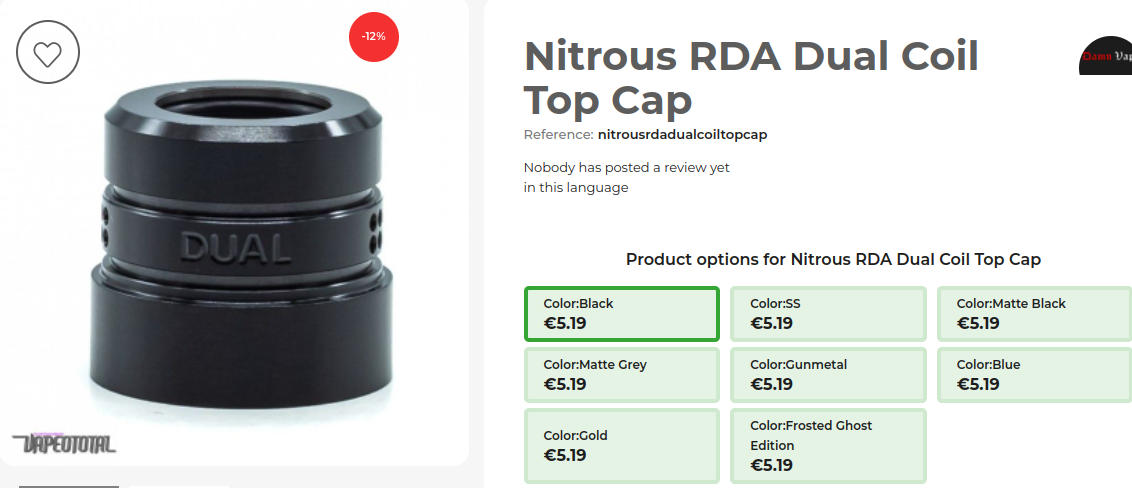Select the Color:Black option
Viewport: 1132px width, 488px height.
(x=621, y=314)
